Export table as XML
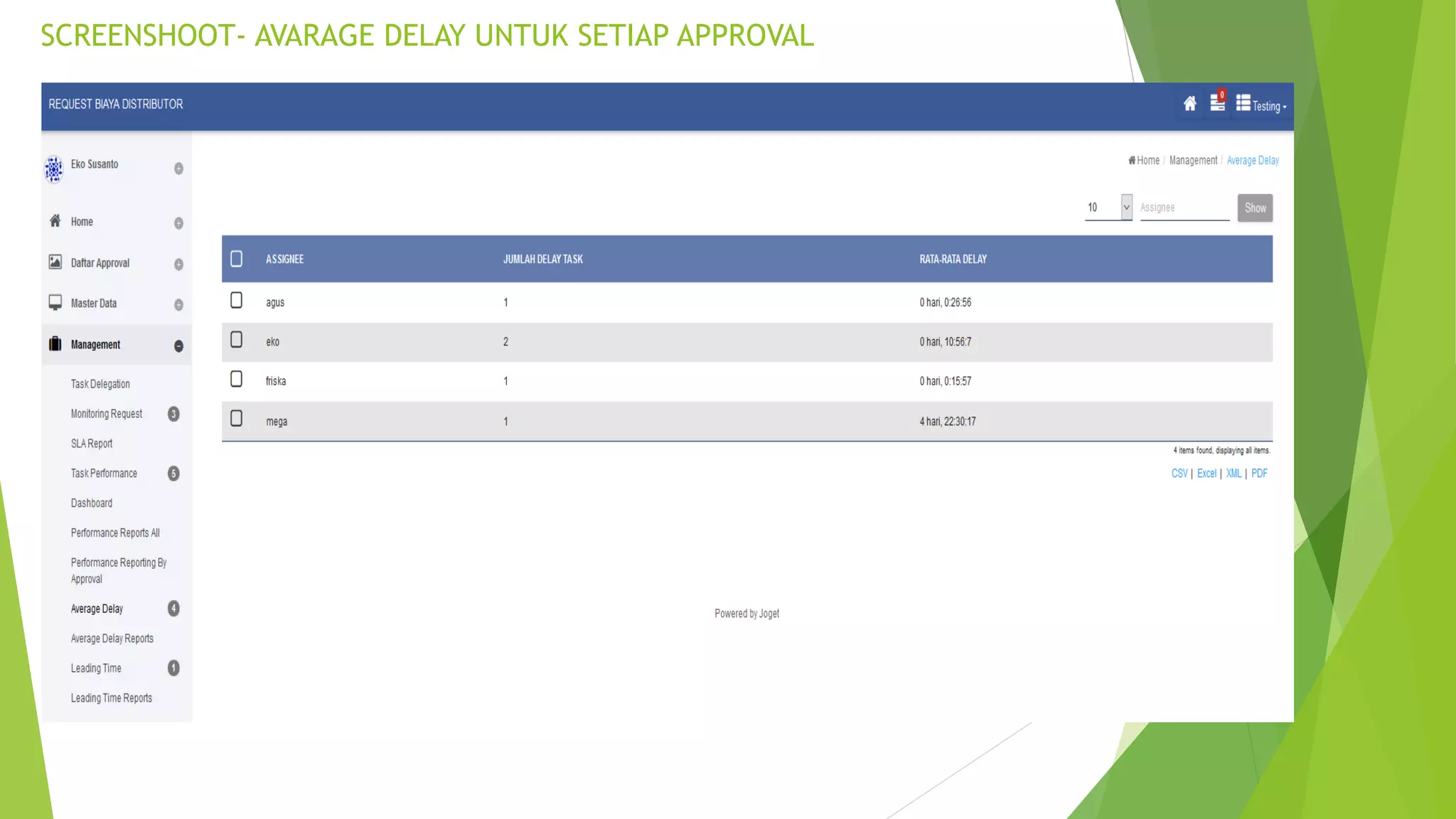Screen dimensions: 1456x819 click(x=1233, y=473)
